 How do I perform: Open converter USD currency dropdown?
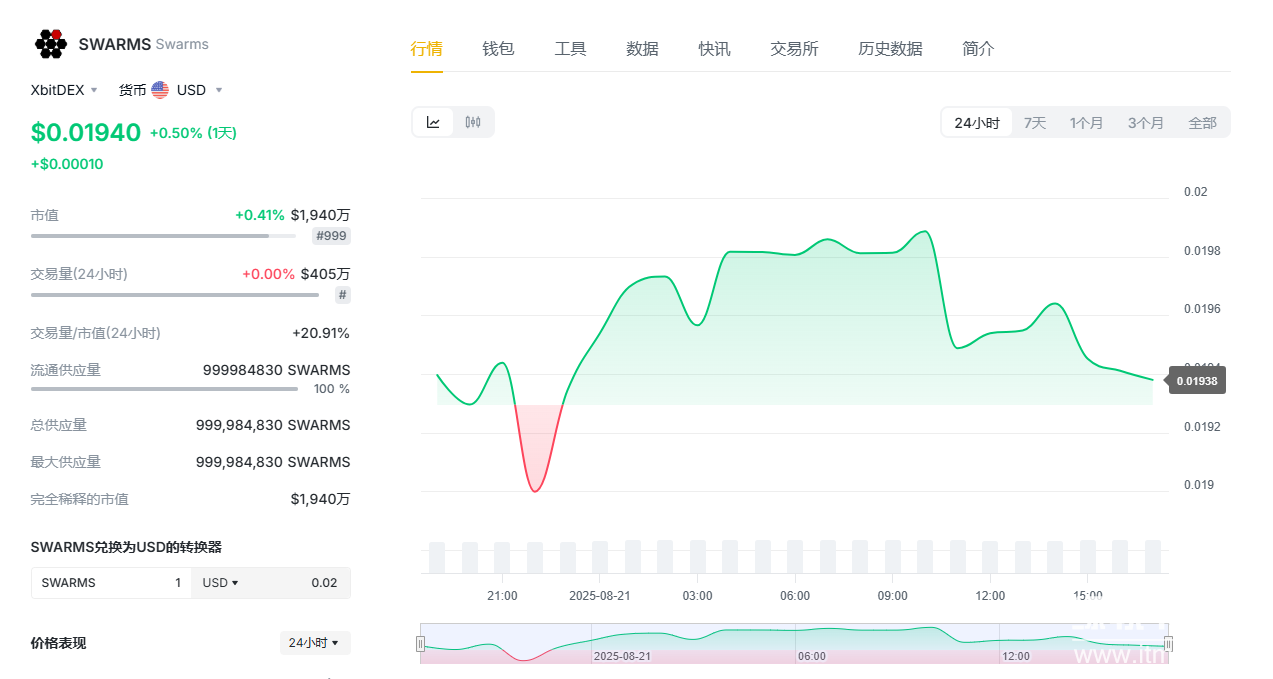coord(220,583)
